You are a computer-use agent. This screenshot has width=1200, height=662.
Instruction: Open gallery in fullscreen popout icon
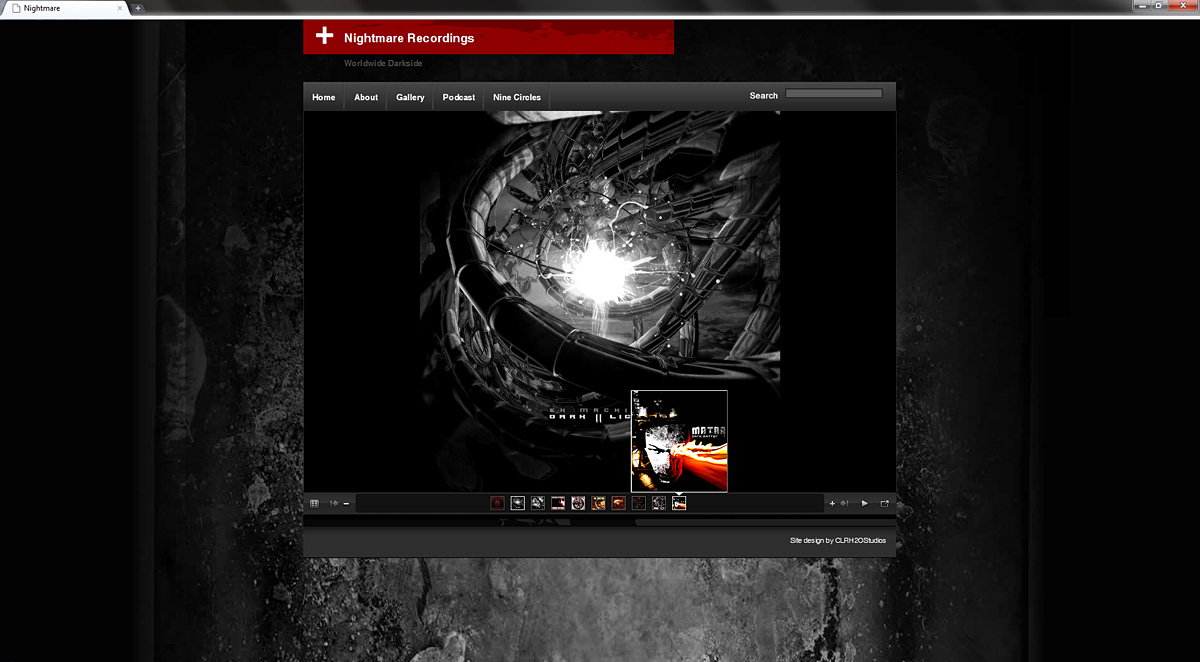885,503
